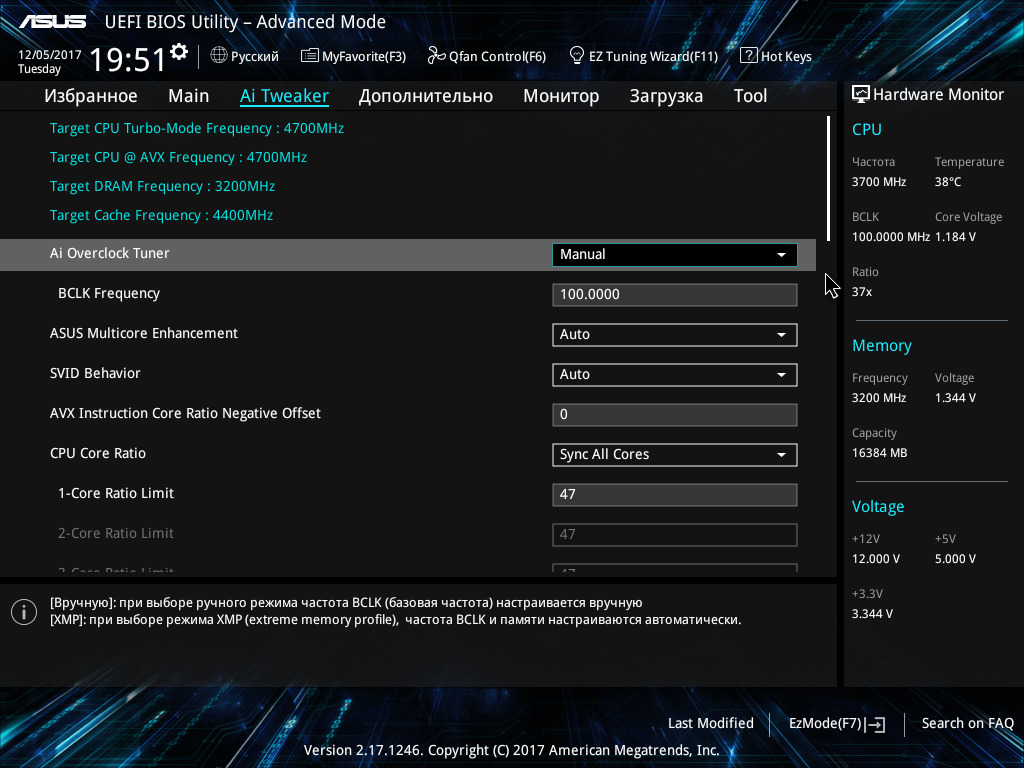Click the Hot Keys label

tap(786, 56)
